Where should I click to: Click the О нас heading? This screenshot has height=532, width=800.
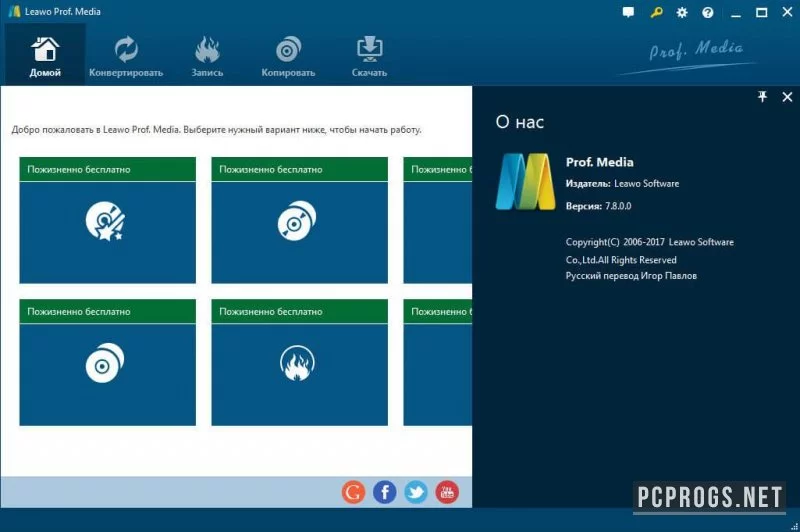coord(520,122)
